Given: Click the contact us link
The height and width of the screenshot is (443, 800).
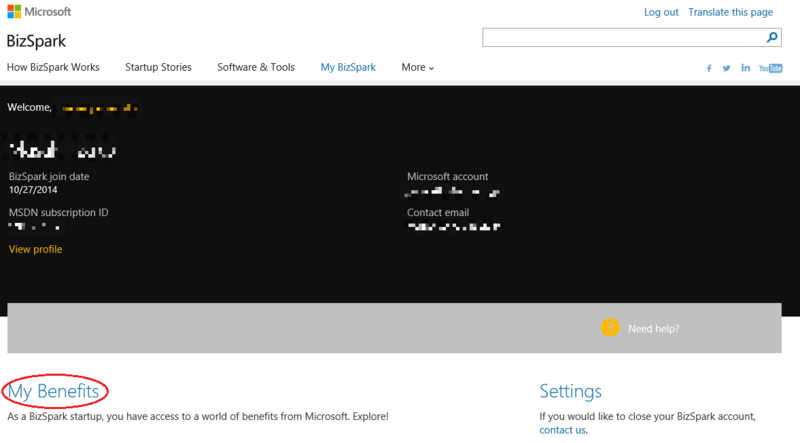Looking at the screenshot, I should point(562,430).
